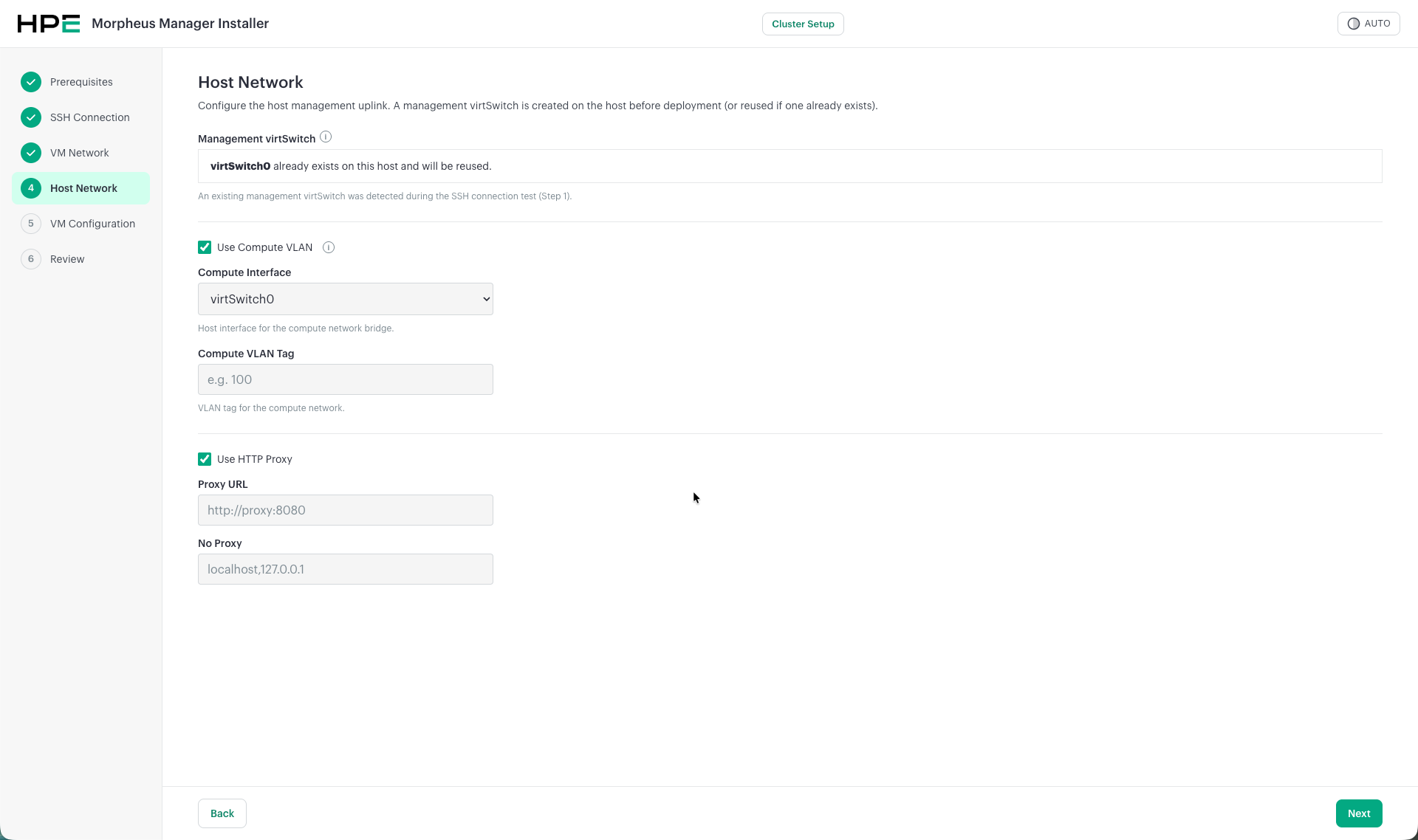Click the info icon beside Use Compute VLAN
This screenshot has width=1418, height=840.
pos(329,247)
